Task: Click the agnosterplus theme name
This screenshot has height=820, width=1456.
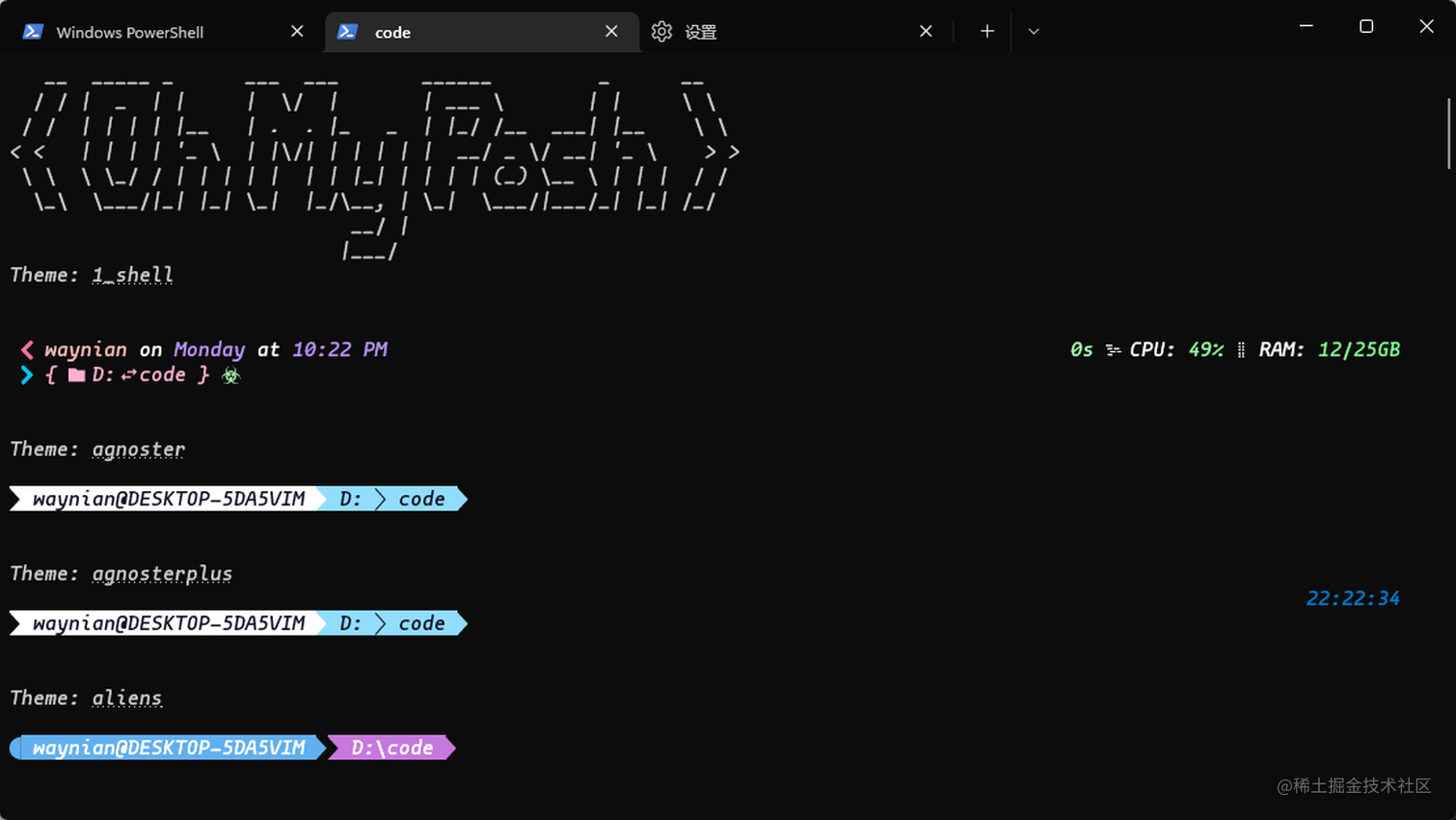Action: (x=162, y=574)
